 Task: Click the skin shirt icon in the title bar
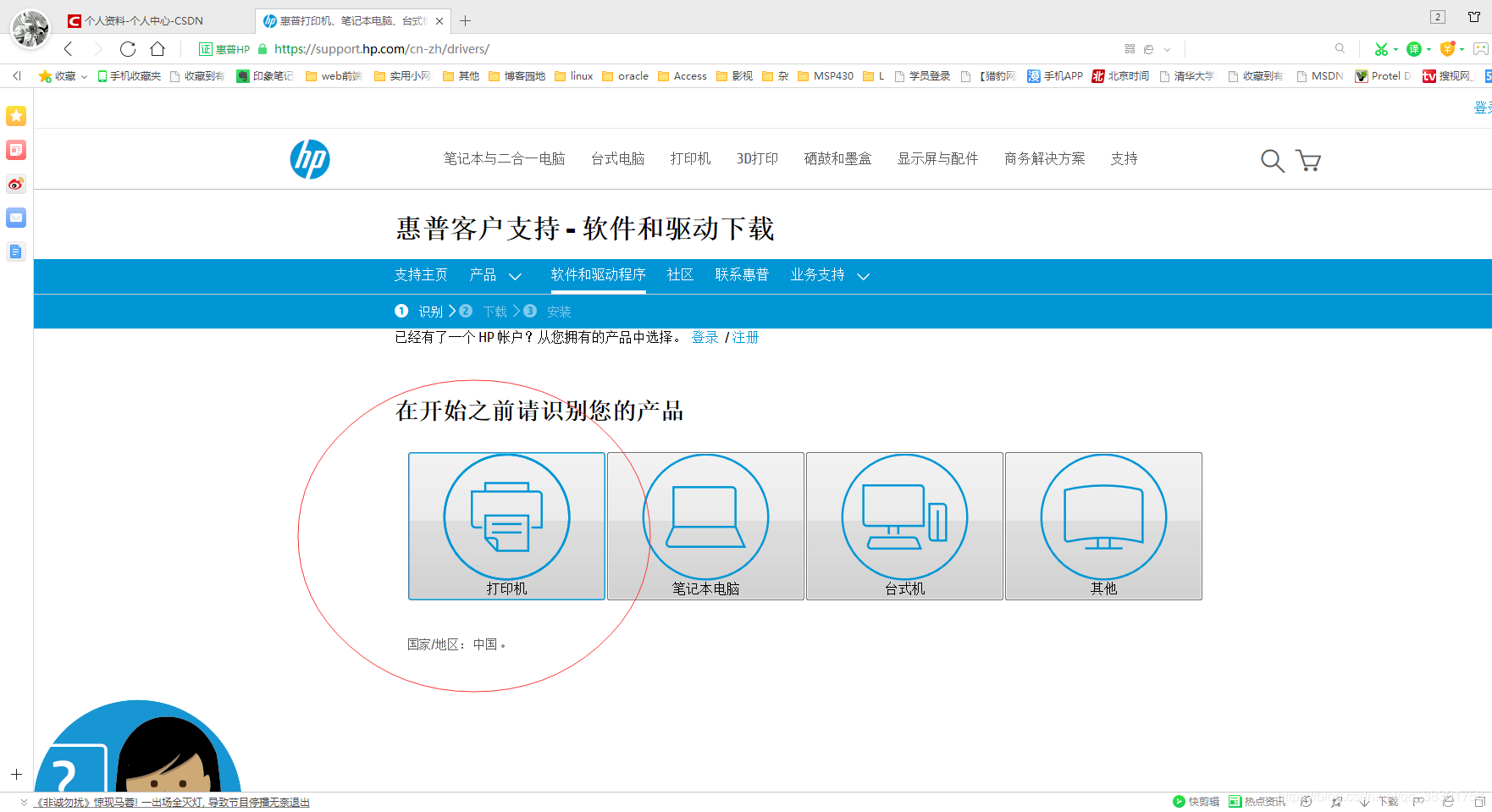click(1474, 17)
